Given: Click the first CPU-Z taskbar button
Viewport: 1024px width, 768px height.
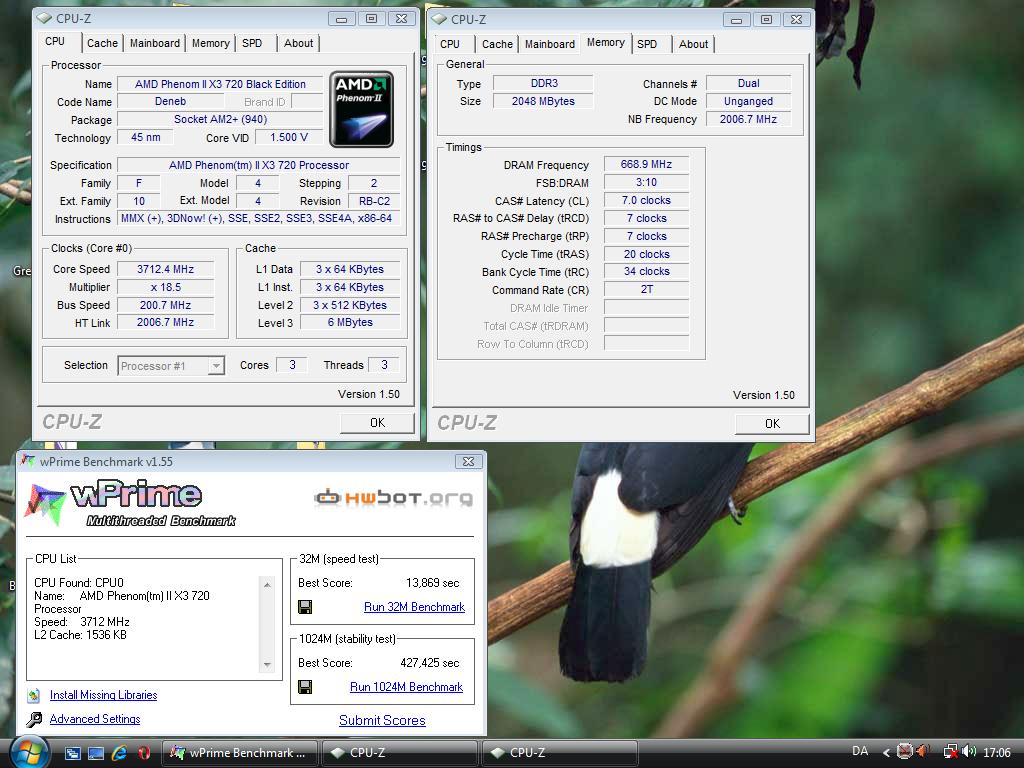Looking at the screenshot, I should pyautogui.click(x=399, y=753).
